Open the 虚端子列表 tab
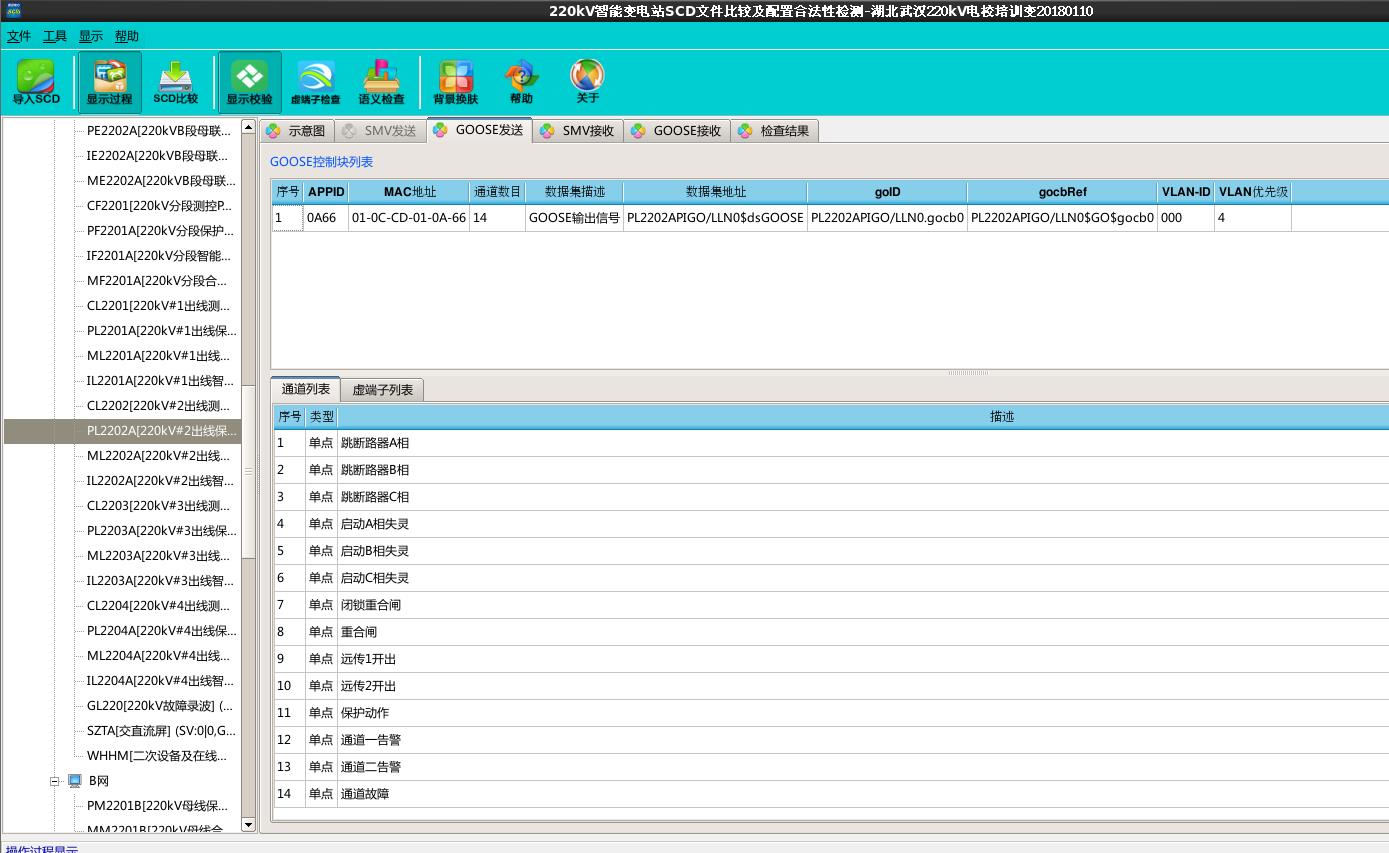Screen dimensions: 1389x853 (x=382, y=390)
